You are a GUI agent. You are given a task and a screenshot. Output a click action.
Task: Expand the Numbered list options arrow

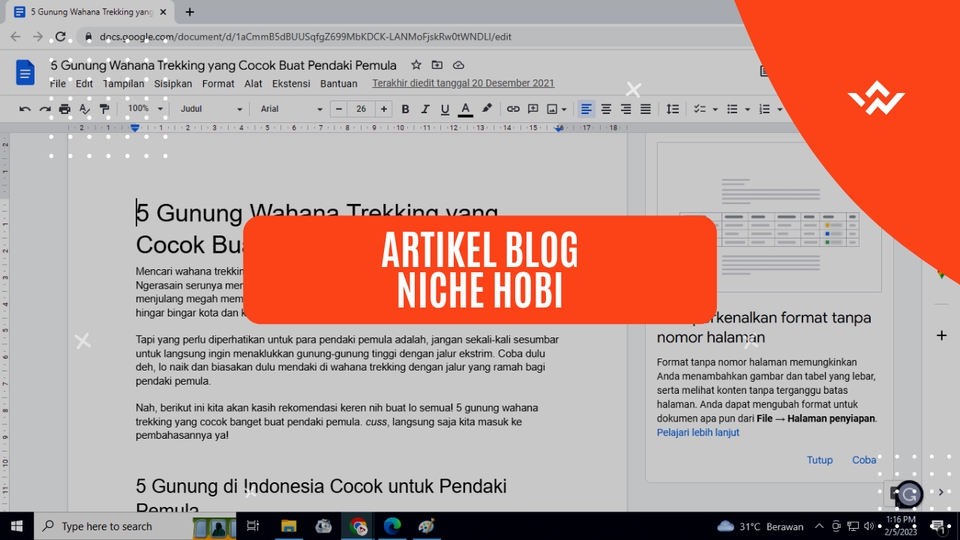tap(780, 110)
